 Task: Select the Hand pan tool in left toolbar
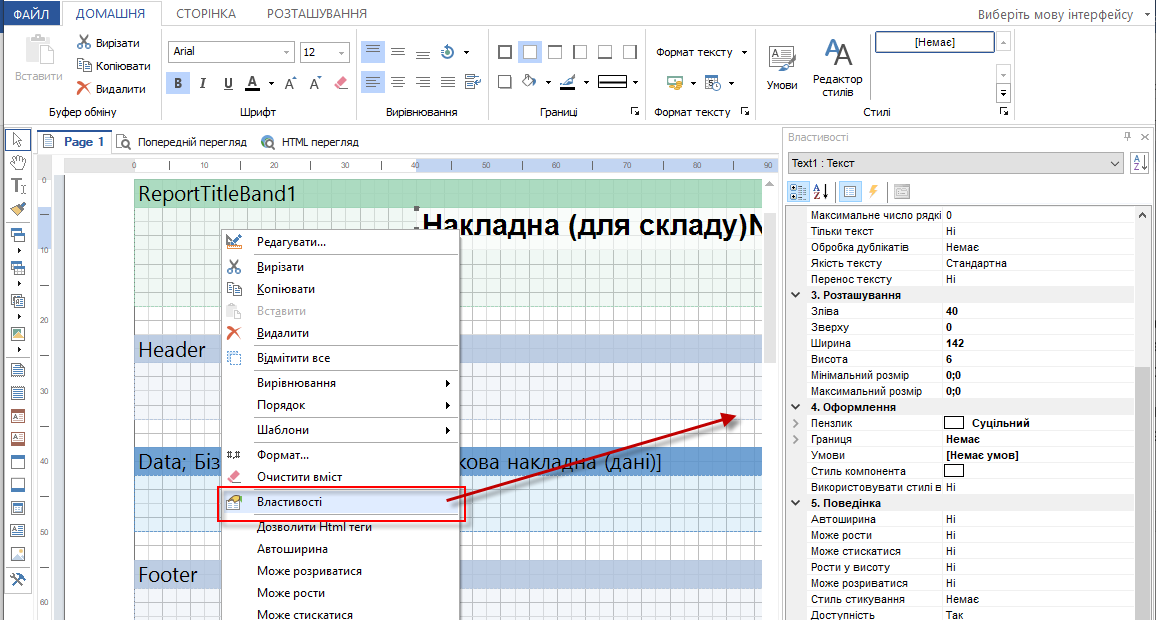click(x=17, y=162)
